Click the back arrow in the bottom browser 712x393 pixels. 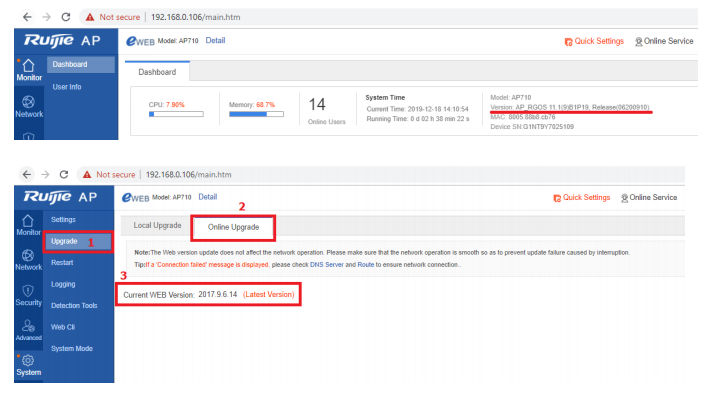(27, 174)
